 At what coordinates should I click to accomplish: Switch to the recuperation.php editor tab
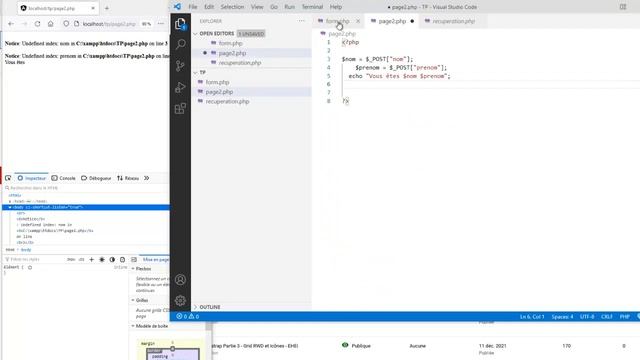click(453, 21)
